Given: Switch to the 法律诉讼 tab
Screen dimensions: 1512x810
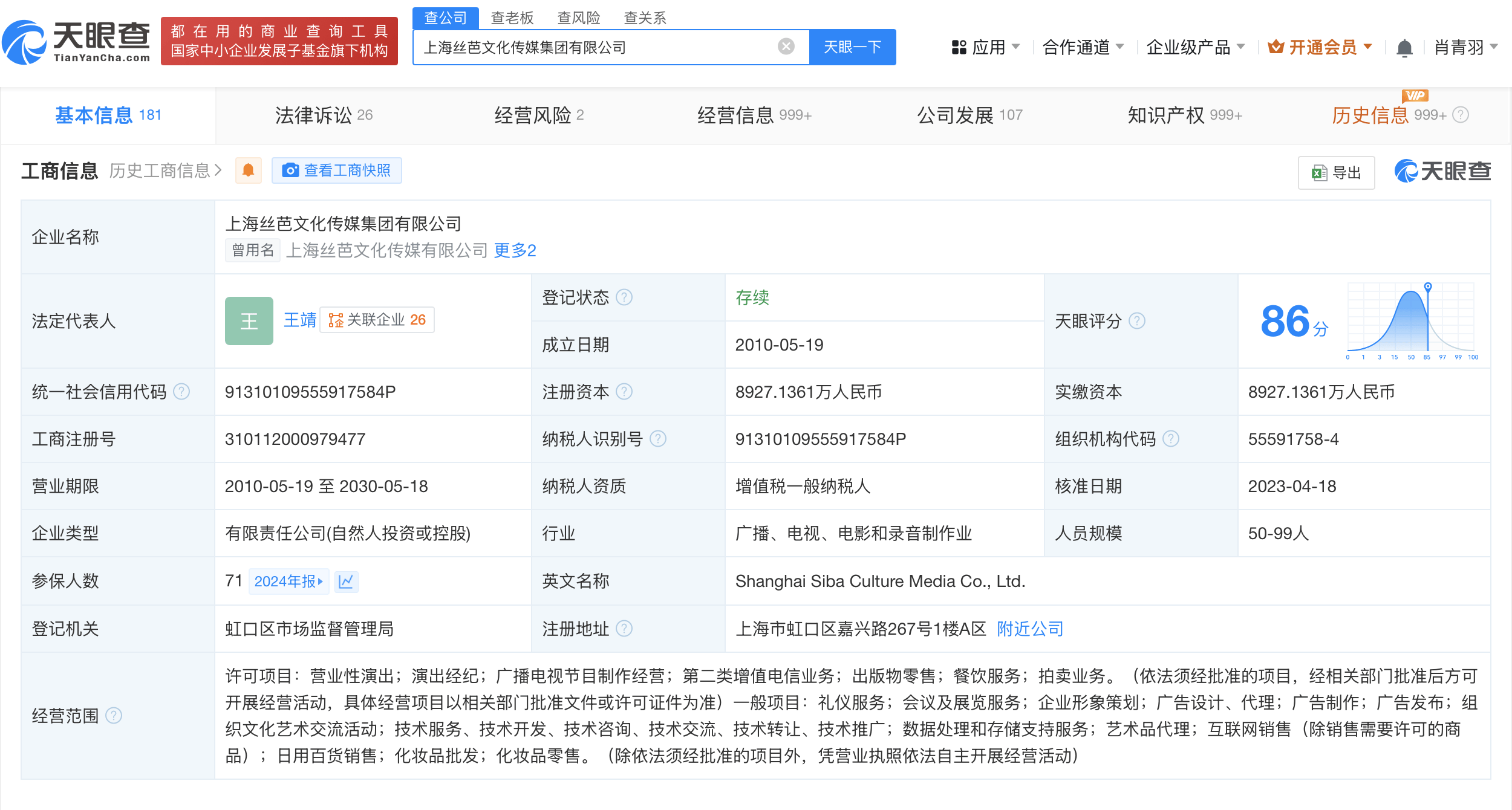Looking at the screenshot, I should click(x=324, y=115).
